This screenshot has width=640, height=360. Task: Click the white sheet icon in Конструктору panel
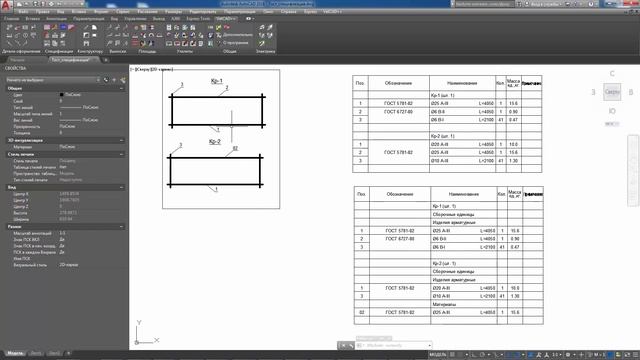[94, 27]
